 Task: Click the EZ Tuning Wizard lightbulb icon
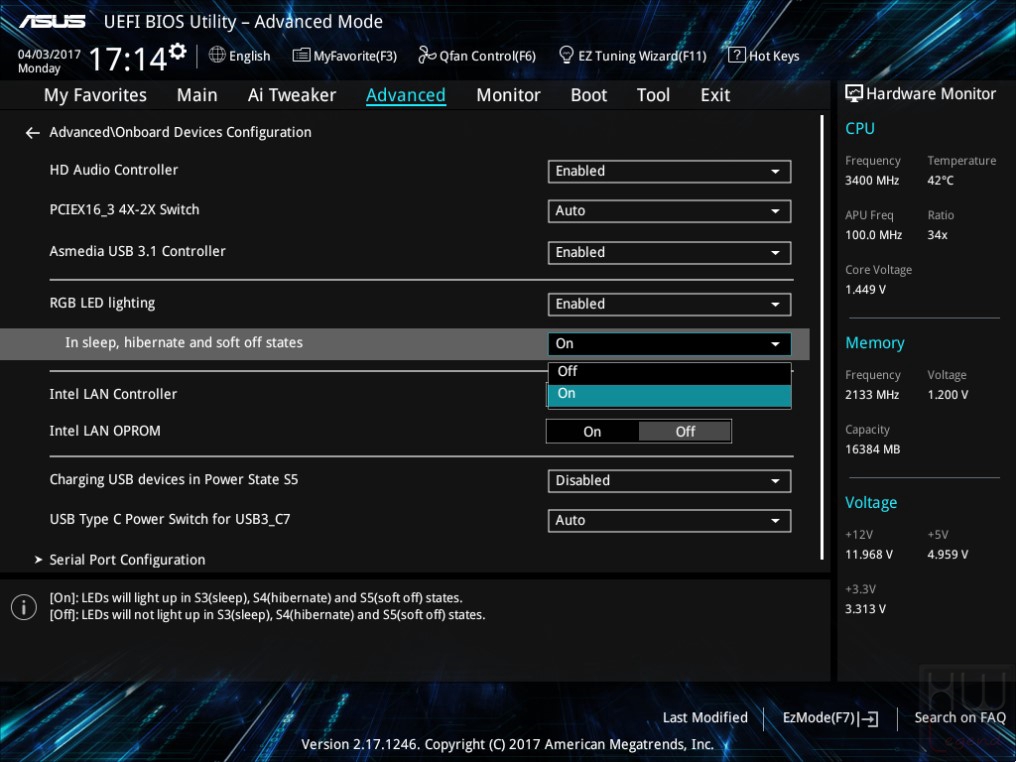(x=566, y=55)
